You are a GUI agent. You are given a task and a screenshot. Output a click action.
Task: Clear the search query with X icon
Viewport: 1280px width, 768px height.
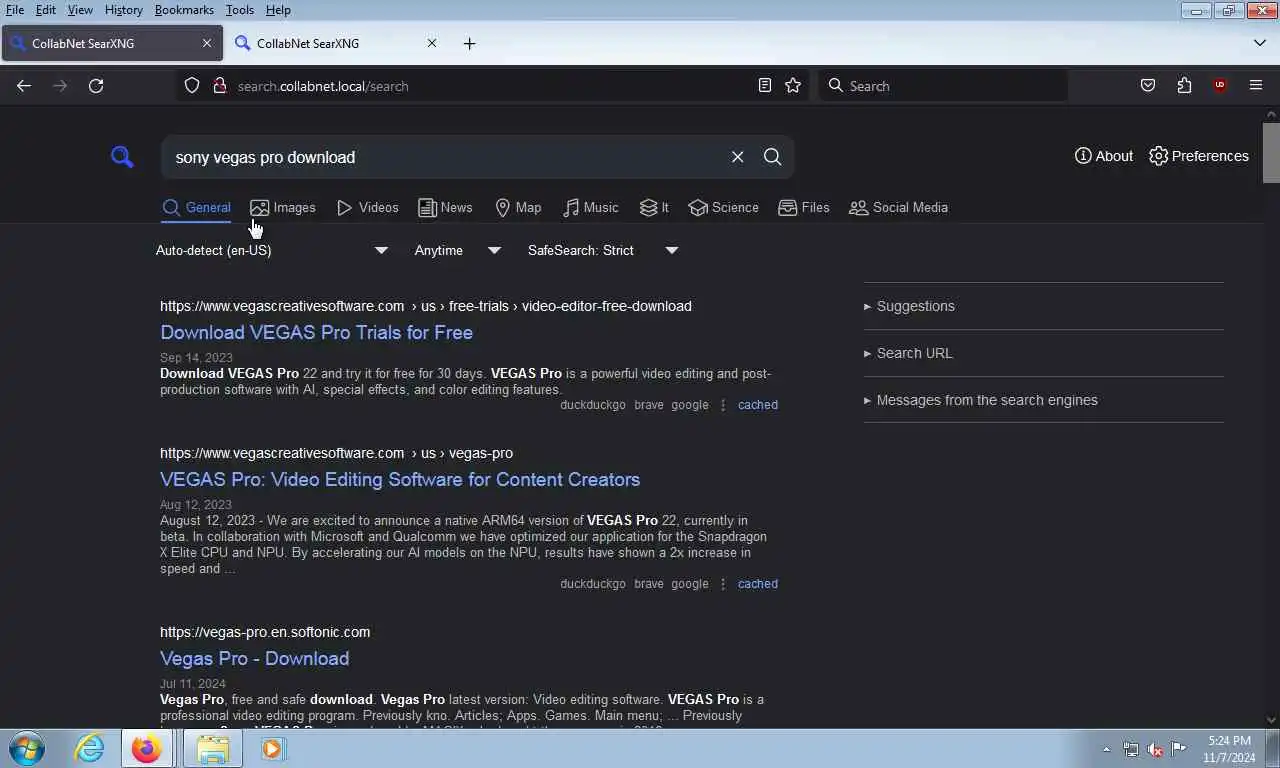[737, 157]
